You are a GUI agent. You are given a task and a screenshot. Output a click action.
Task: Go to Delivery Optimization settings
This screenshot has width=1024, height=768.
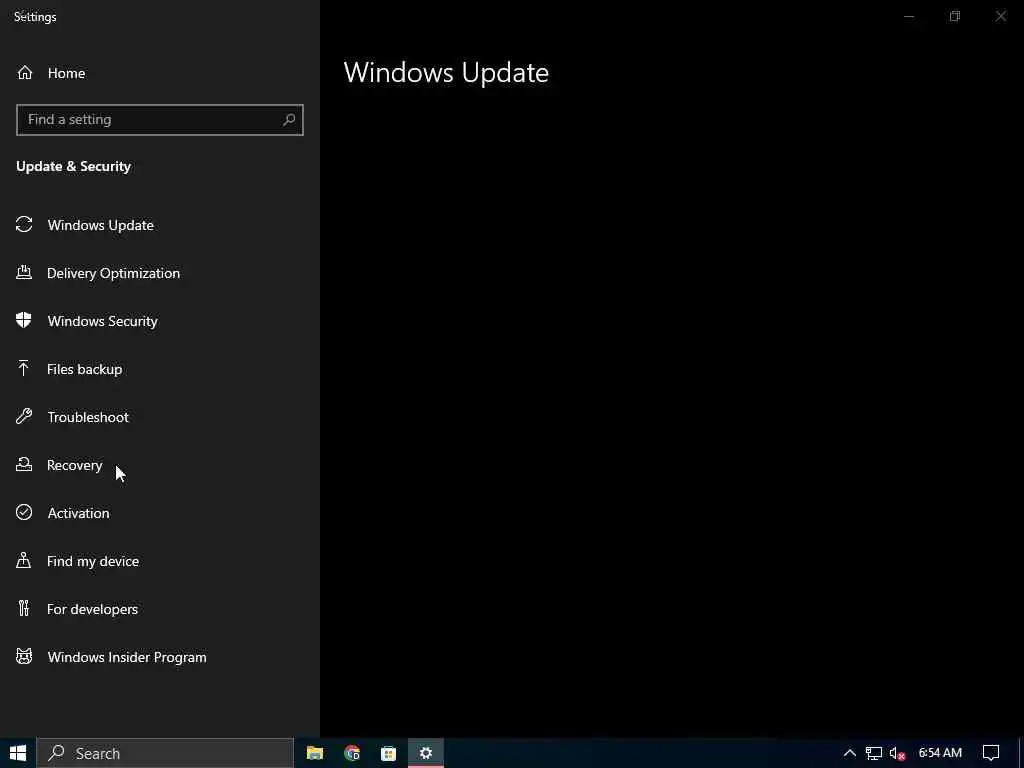(114, 273)
